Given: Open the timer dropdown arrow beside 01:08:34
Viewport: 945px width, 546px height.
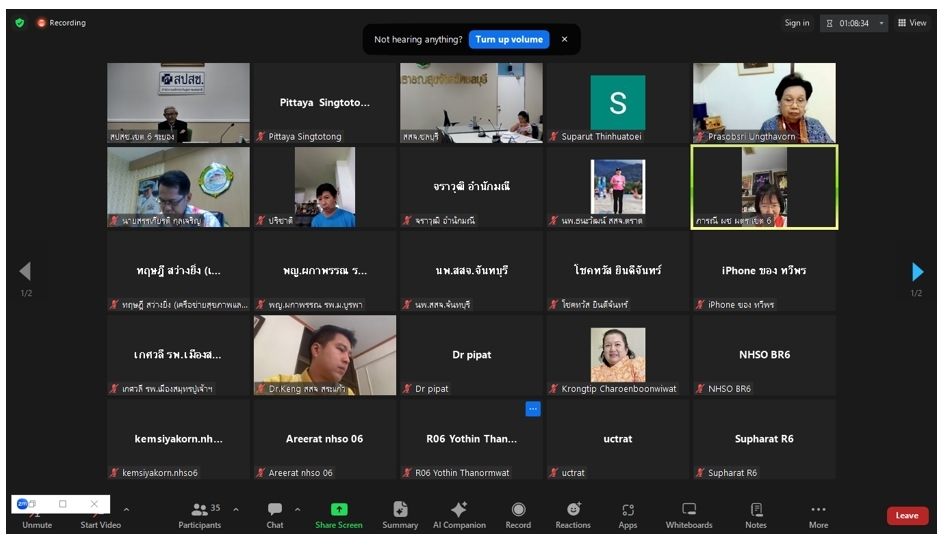Looking at the screenshot, I should [882, 23].
